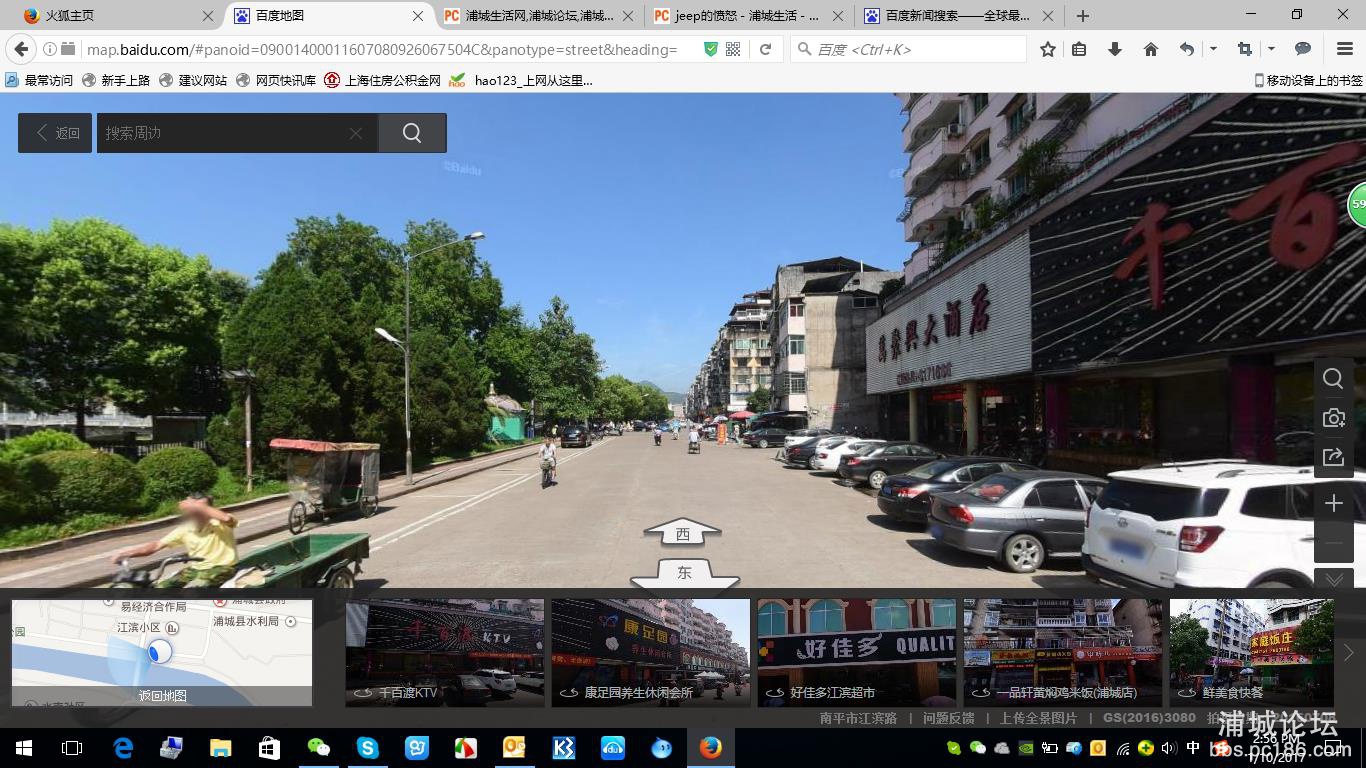Open the 上海住房公积金网 bookmark

tap(383, 80)
